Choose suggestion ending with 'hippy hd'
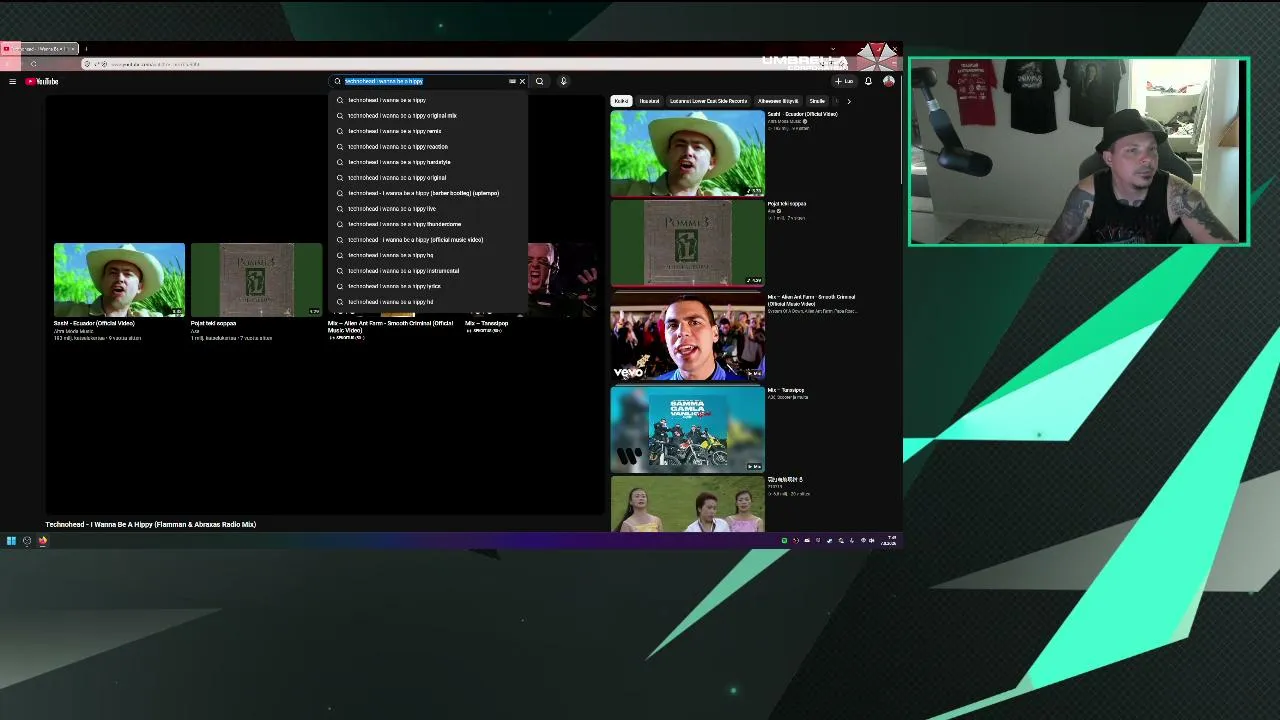The image size is (1280, 720). [x=427, y=302]
